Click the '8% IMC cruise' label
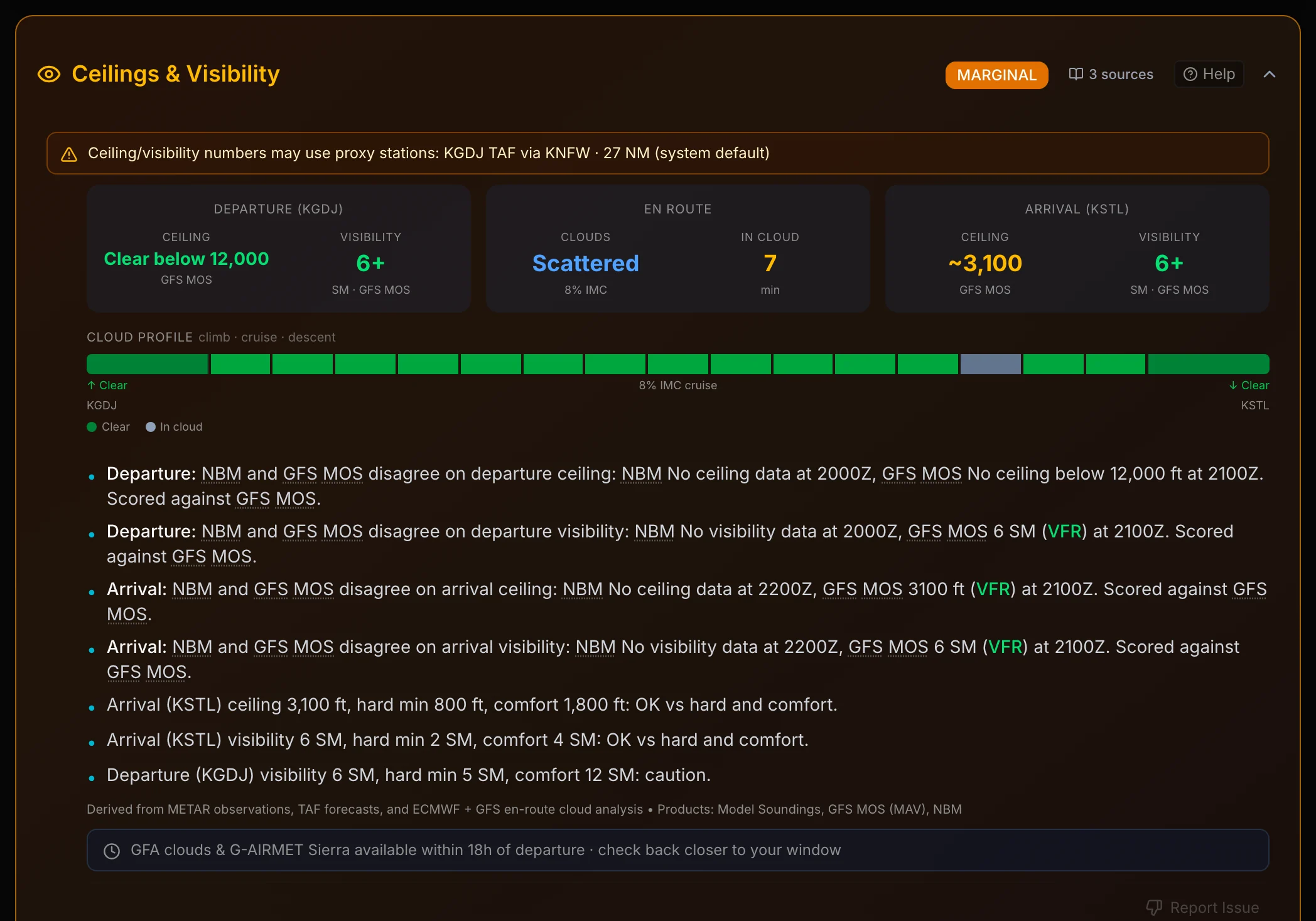Image resolution: width=1316 pixels, height=921 pixels. point(677,385)
